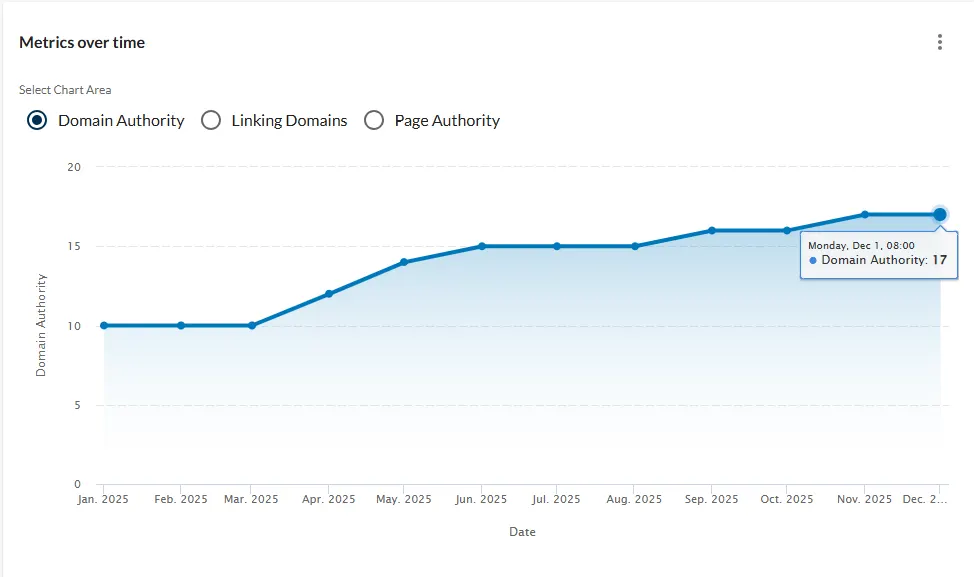Click the Domain Authority tooltip box
The image size is (974, 577).
878,254
